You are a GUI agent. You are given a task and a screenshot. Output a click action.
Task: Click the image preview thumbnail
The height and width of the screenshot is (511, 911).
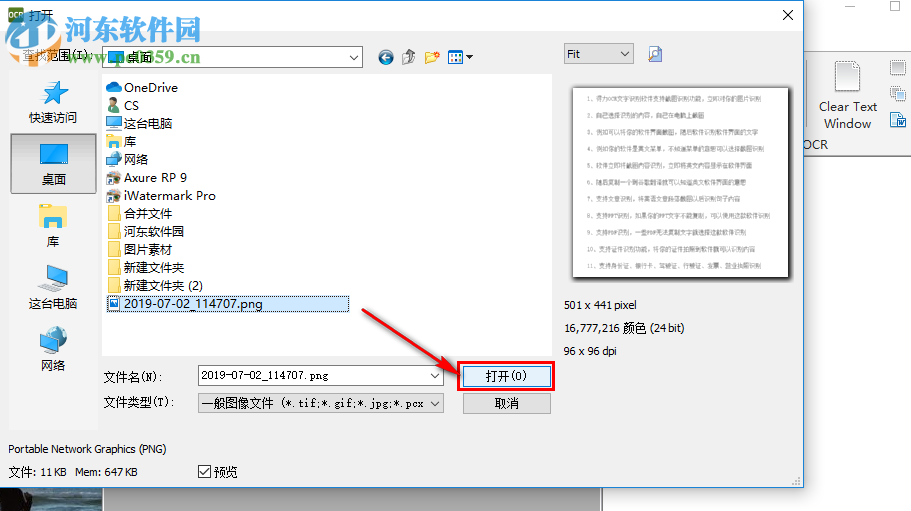point(680,182)
